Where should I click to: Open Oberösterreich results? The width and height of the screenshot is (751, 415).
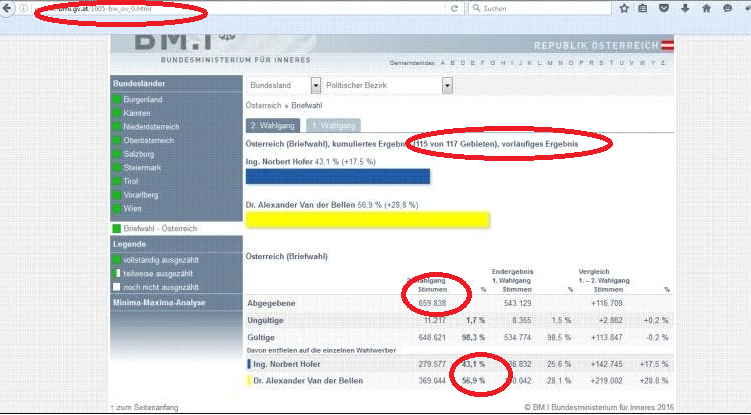[x=148, y=140]
